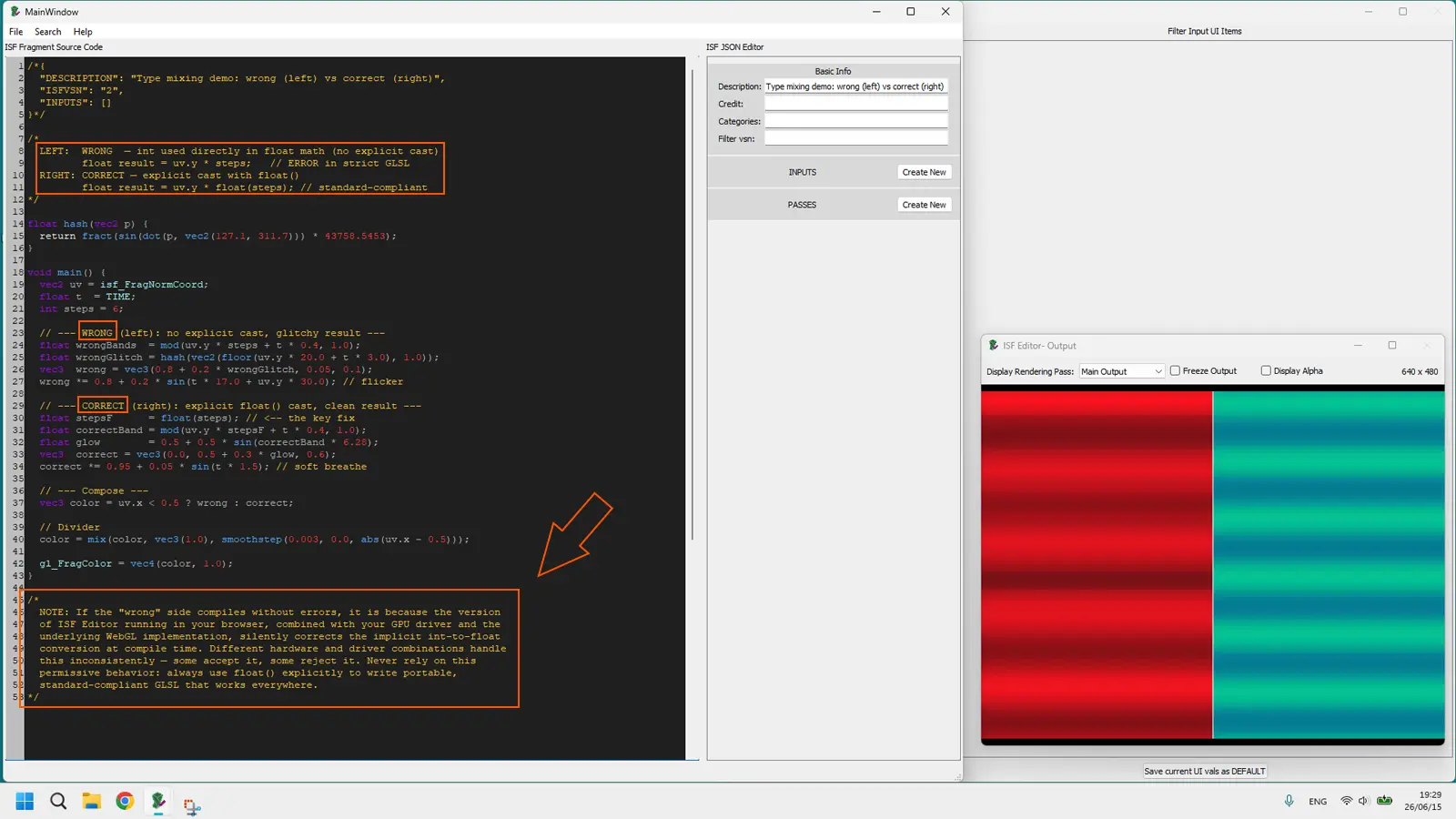Enable the Display Alpha checkbox

coord(1266,370)
